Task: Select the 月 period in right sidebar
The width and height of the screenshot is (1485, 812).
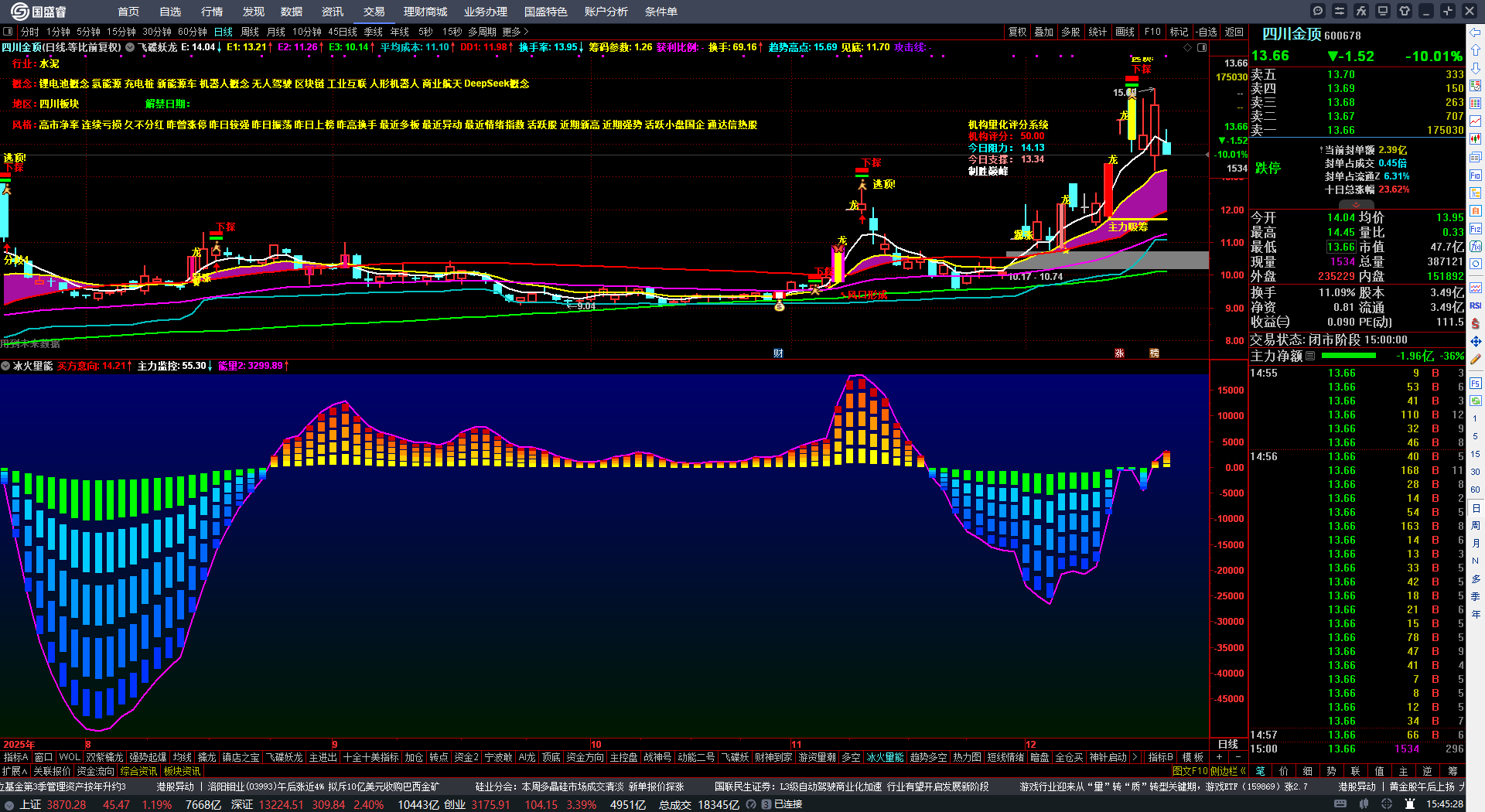Action: click(x=1476, y=544)
